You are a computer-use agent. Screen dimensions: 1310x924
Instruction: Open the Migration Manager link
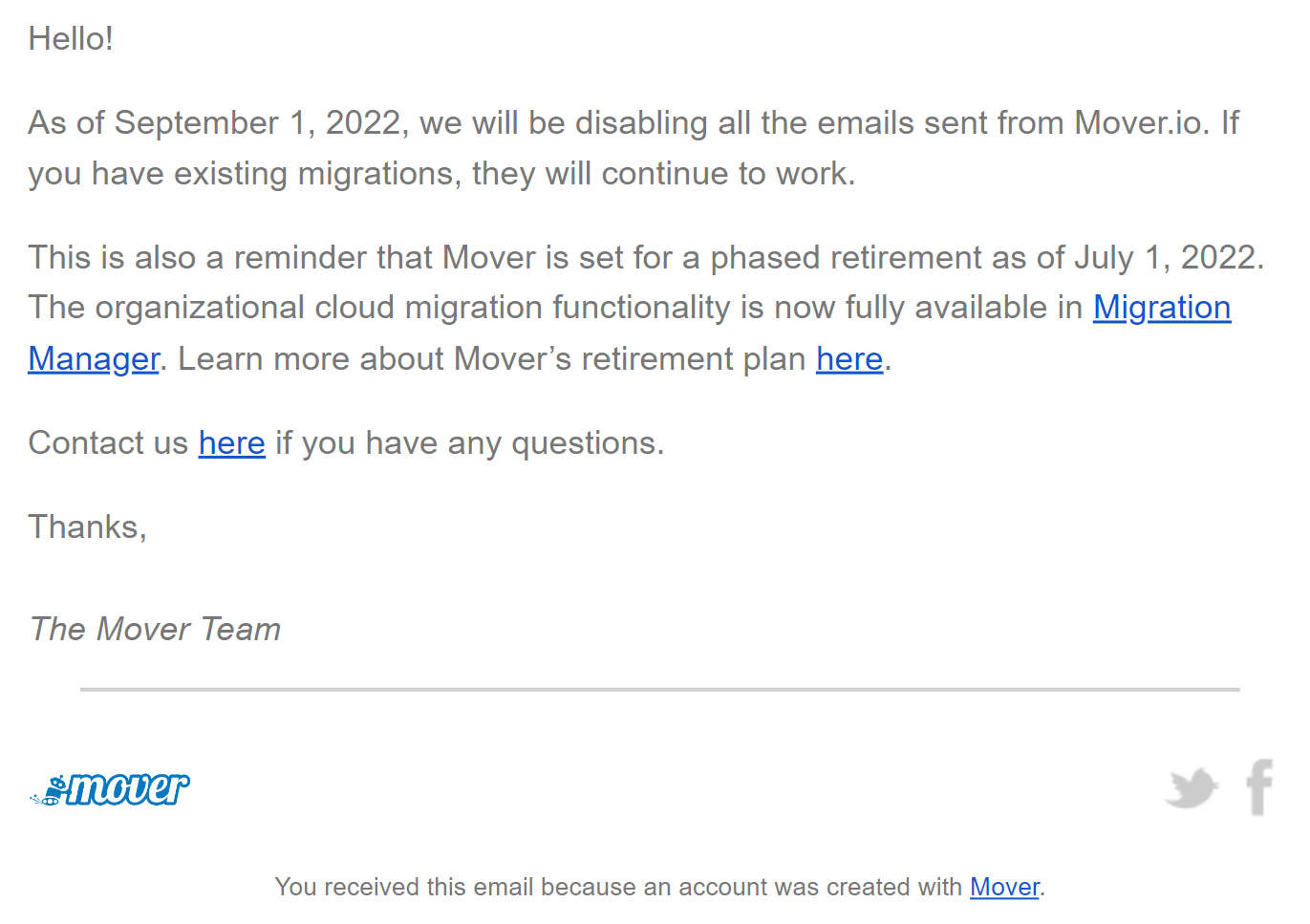[1161, 308]
